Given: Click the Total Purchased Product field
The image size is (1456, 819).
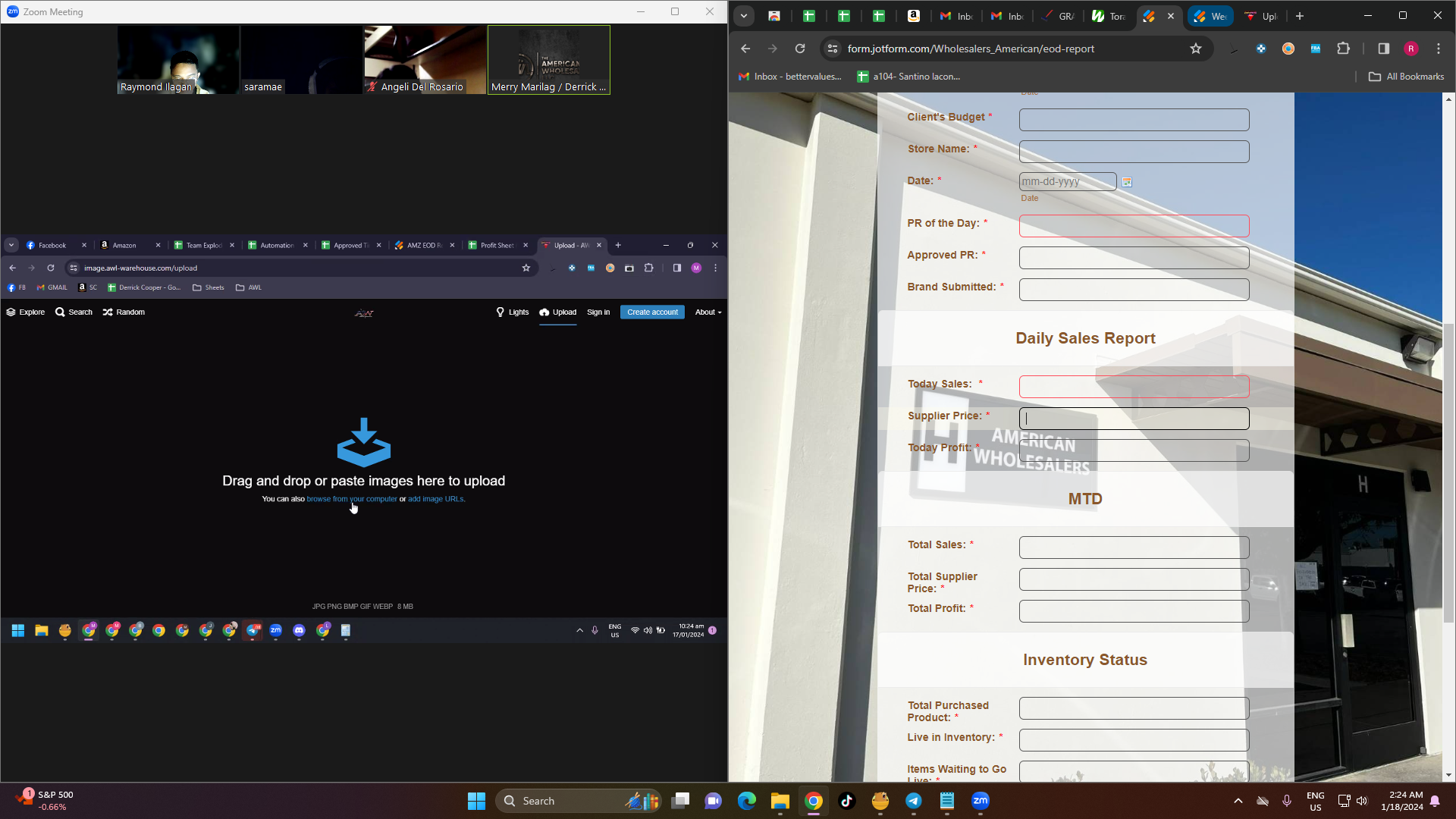Looking at the screenshot, I should (x=1134, y=708).
